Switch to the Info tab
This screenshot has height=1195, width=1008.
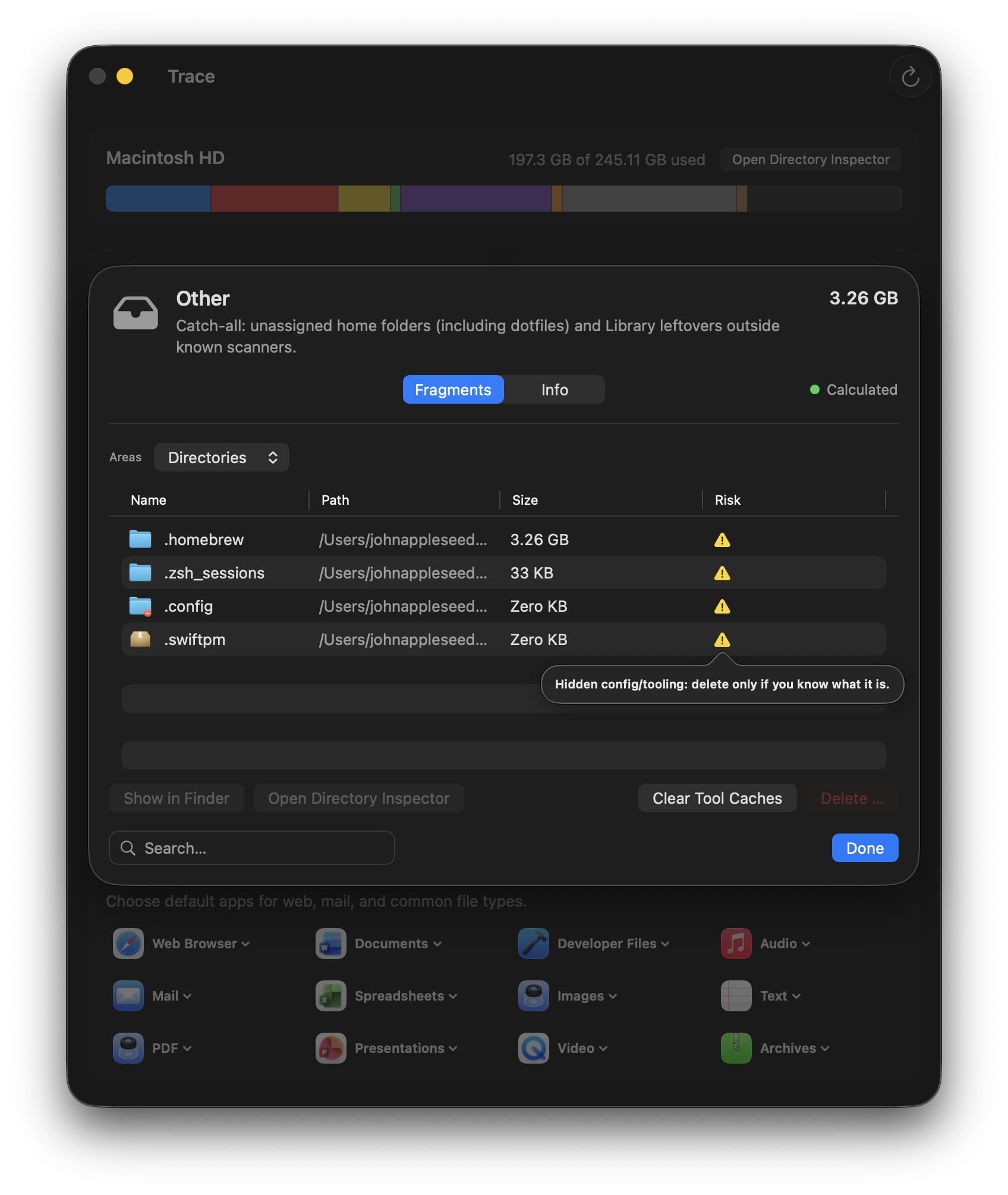pyautogui.click(x=554, y=389)
